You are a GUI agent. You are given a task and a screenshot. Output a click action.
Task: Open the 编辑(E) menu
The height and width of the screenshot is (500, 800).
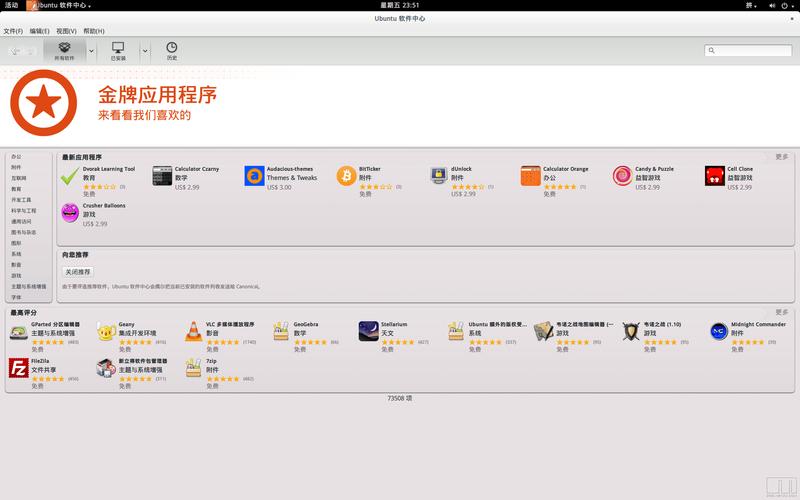[x=39, y=31]
